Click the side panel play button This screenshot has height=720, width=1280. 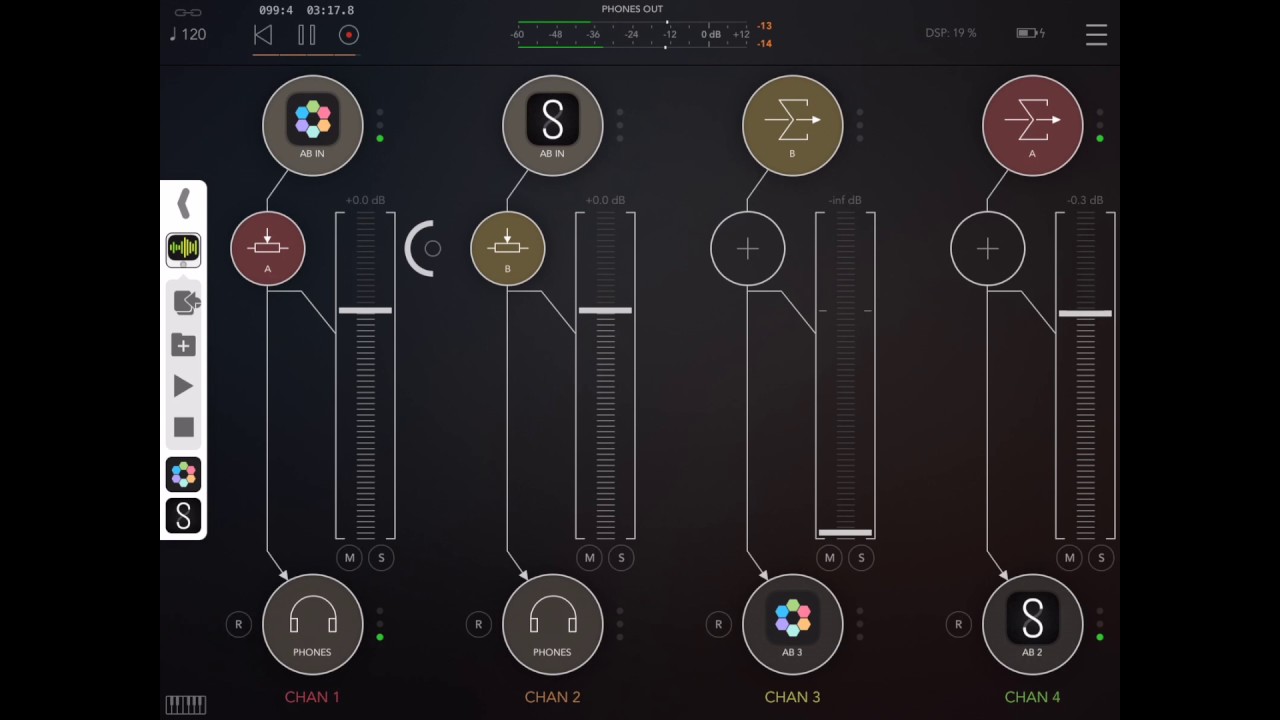coord(183,386)
